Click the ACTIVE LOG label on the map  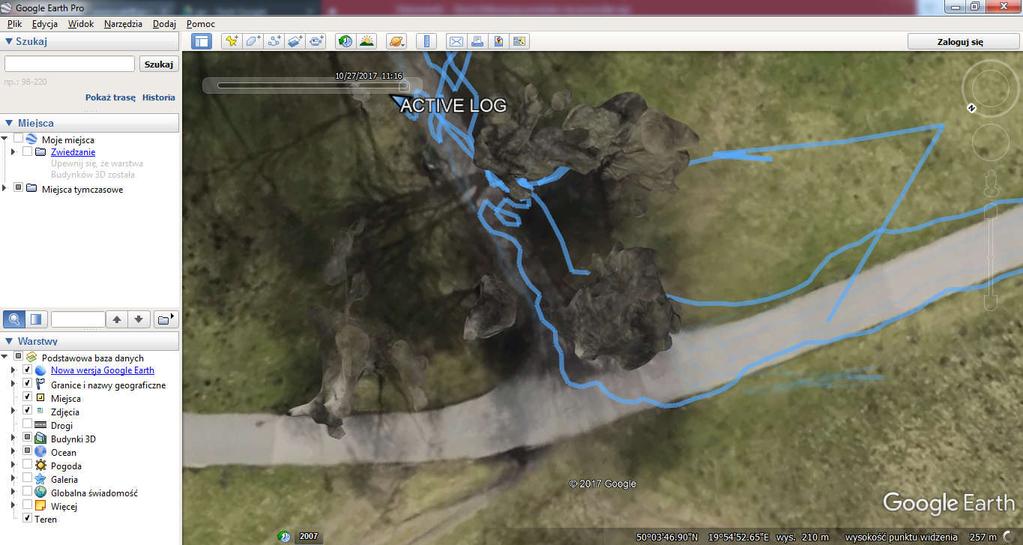click(453, 106)
